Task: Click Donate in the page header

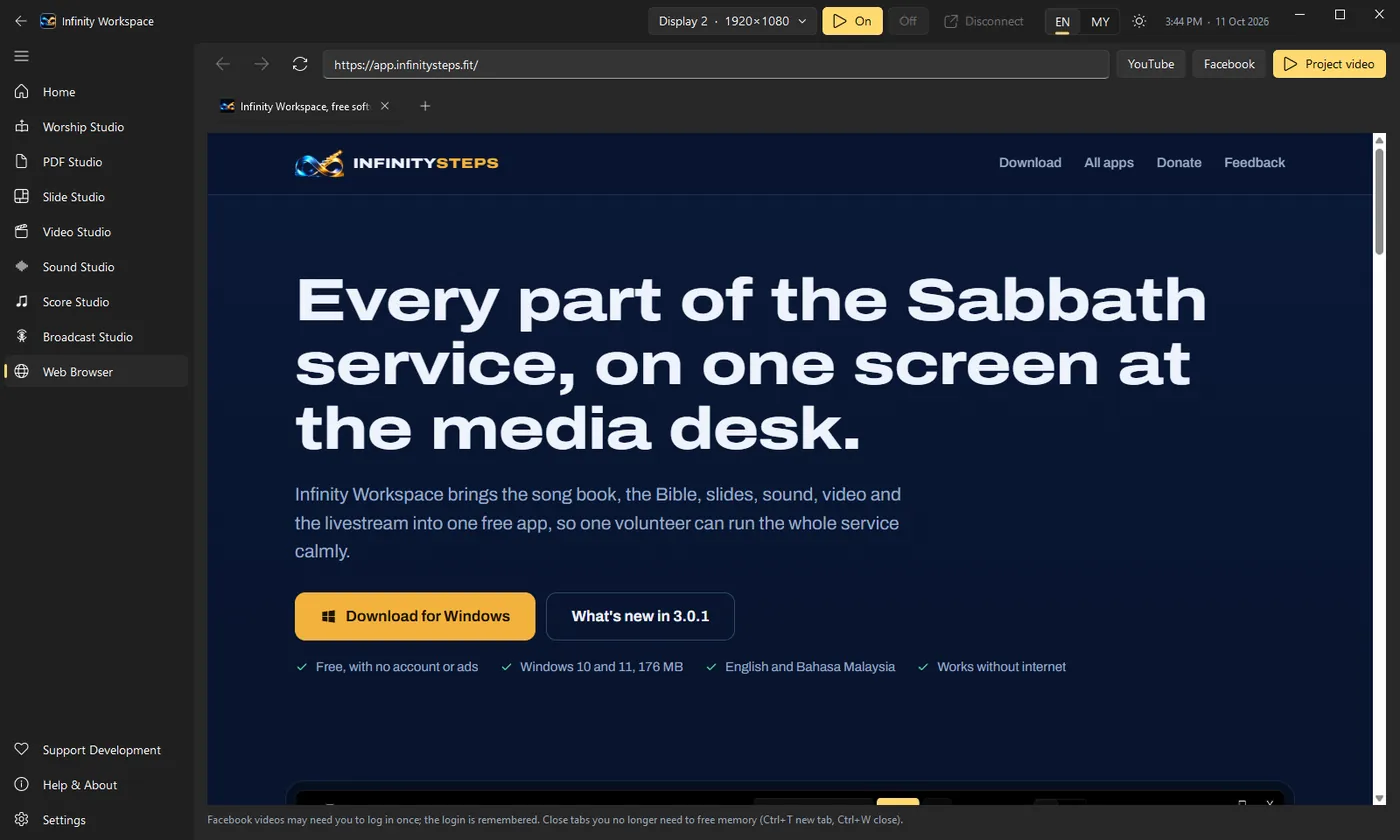Action: point(1179,162)
